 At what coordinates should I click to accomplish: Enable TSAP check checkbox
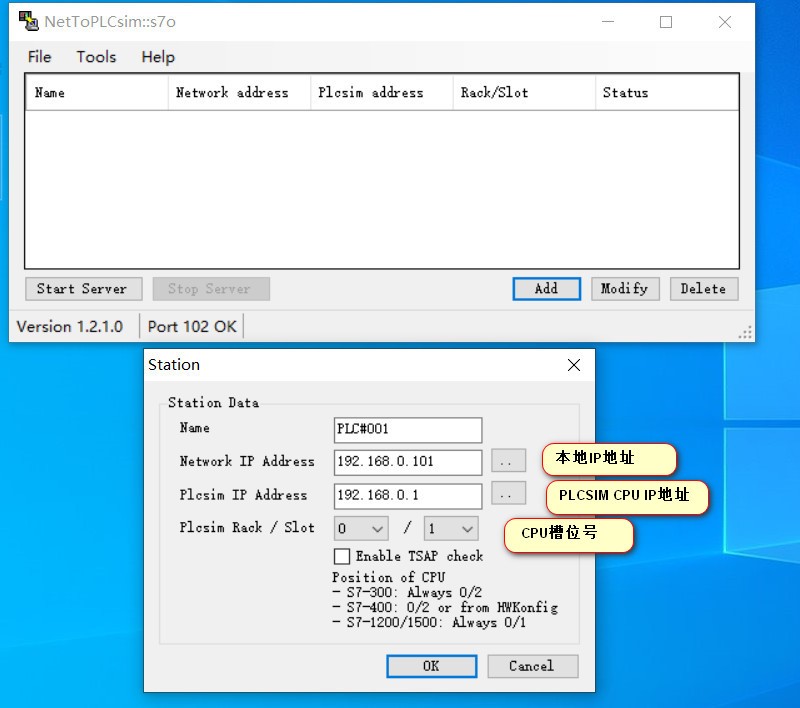pos(343,557)
